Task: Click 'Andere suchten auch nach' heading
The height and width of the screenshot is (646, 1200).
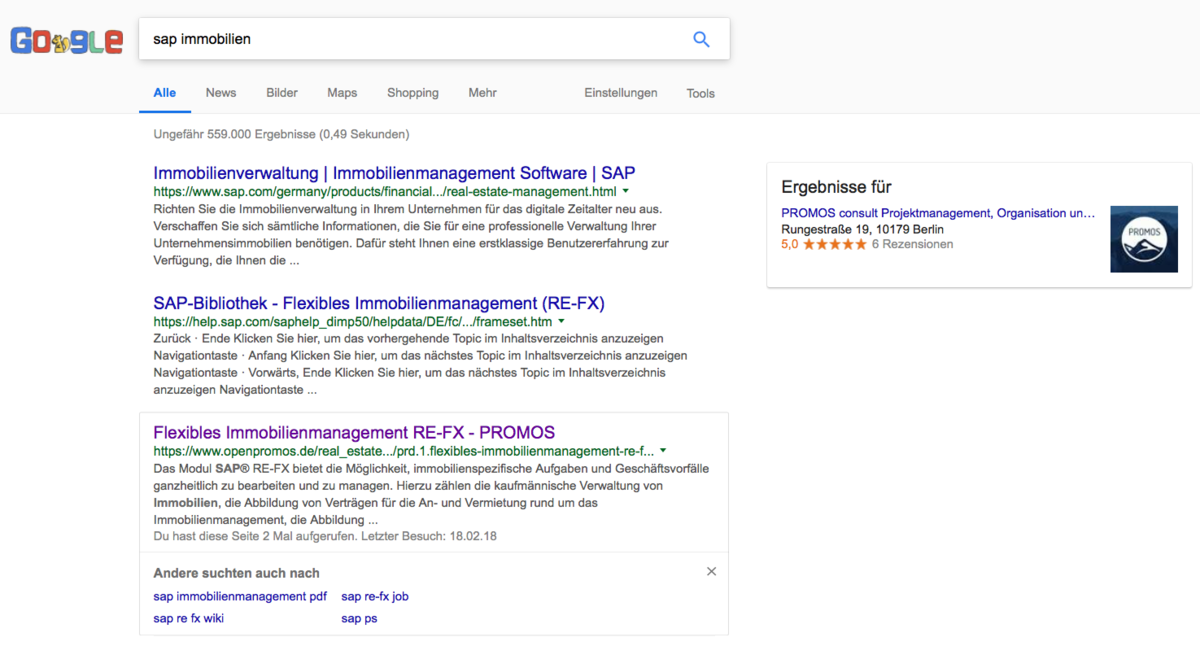Action: pos(236,573)
